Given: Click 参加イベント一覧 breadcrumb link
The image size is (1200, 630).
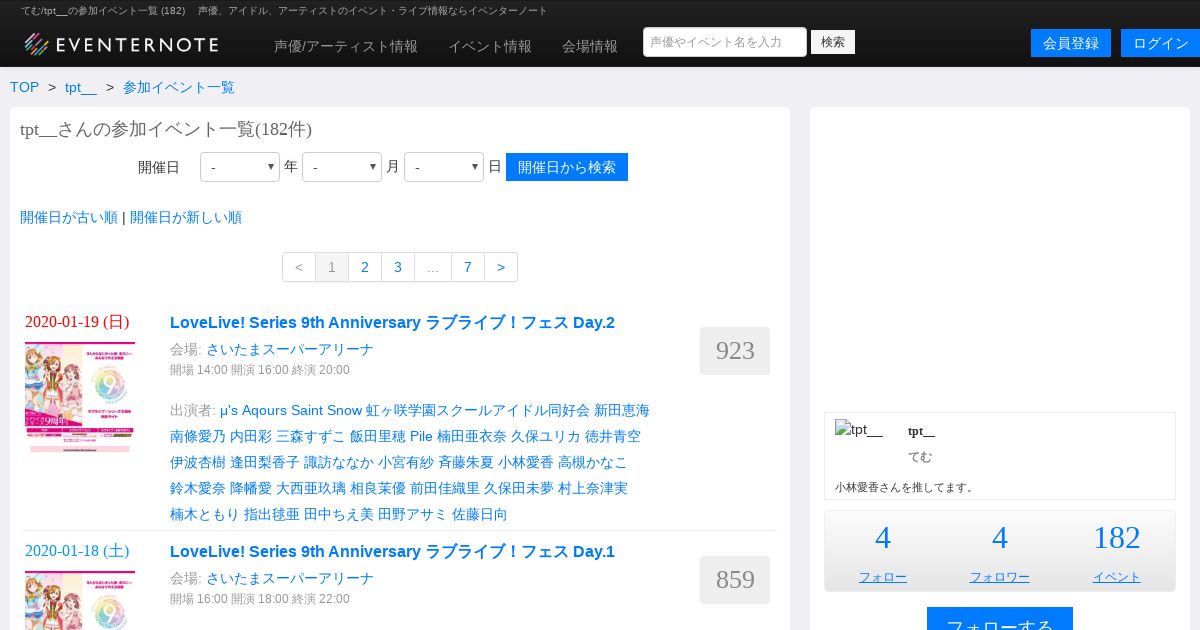Looking at the screenshot, I should pos(179,87).
